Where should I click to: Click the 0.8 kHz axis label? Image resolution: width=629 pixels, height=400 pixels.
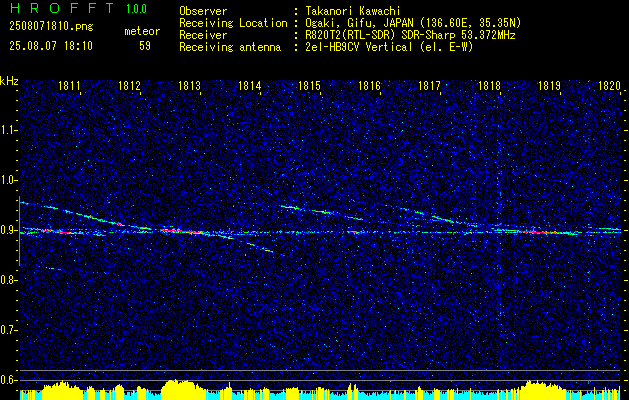click(8, 280)
